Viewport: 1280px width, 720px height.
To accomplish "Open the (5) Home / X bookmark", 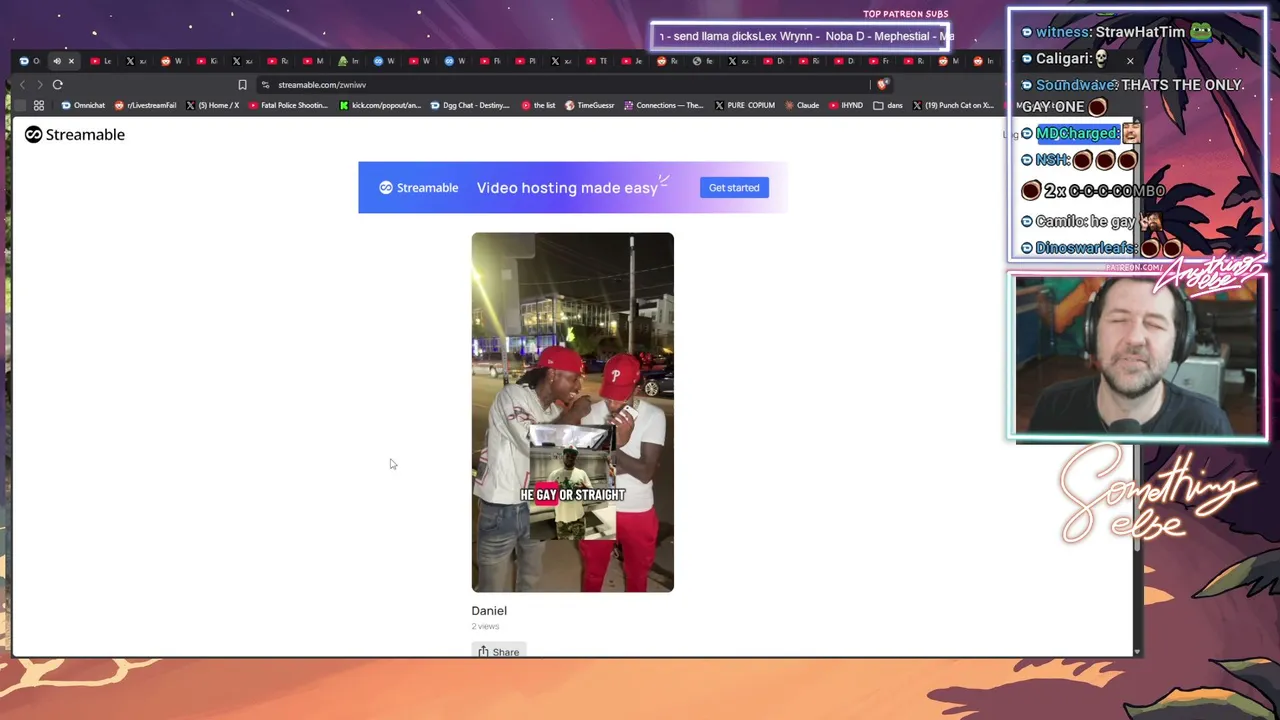I will click(x=213, y=105).
